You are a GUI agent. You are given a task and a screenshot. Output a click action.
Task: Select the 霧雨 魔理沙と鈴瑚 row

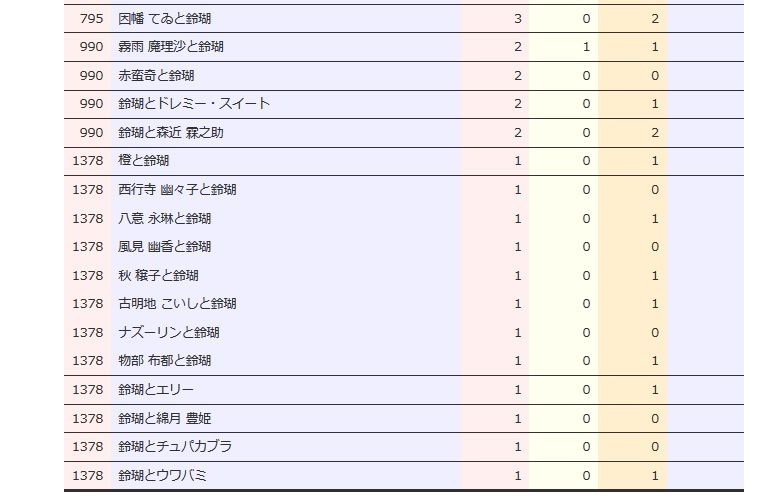pos(171,47)
